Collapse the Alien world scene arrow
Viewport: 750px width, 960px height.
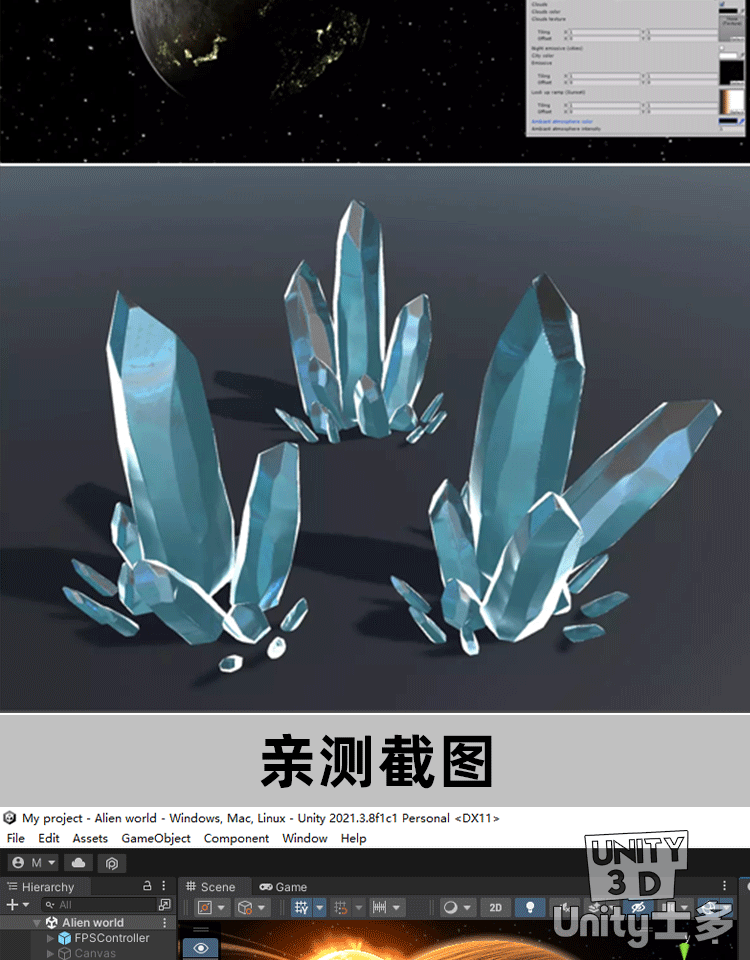click(37, 923)
